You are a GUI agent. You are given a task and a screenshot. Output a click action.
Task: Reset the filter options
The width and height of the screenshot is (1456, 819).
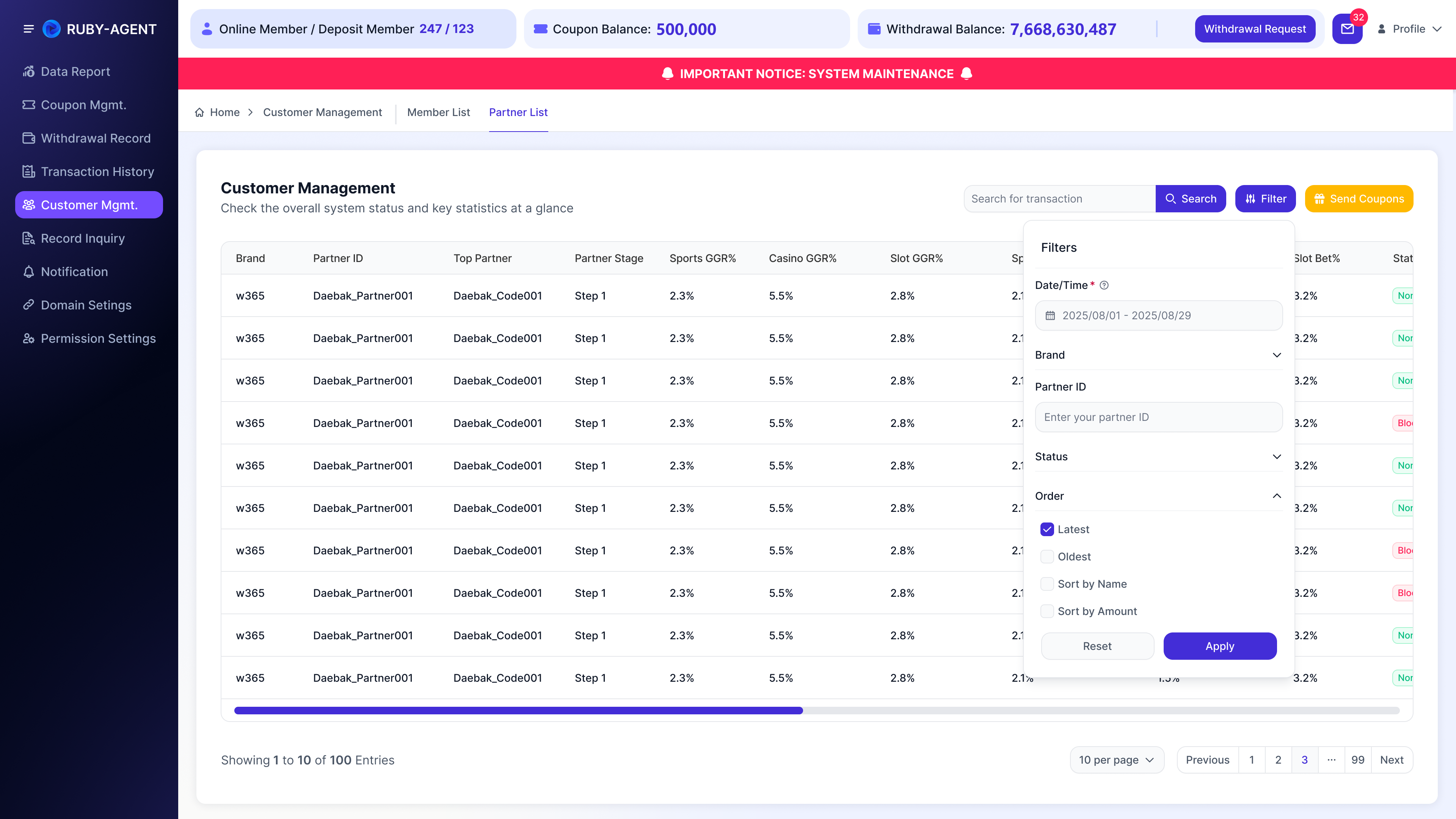(x=1097, y=646)
